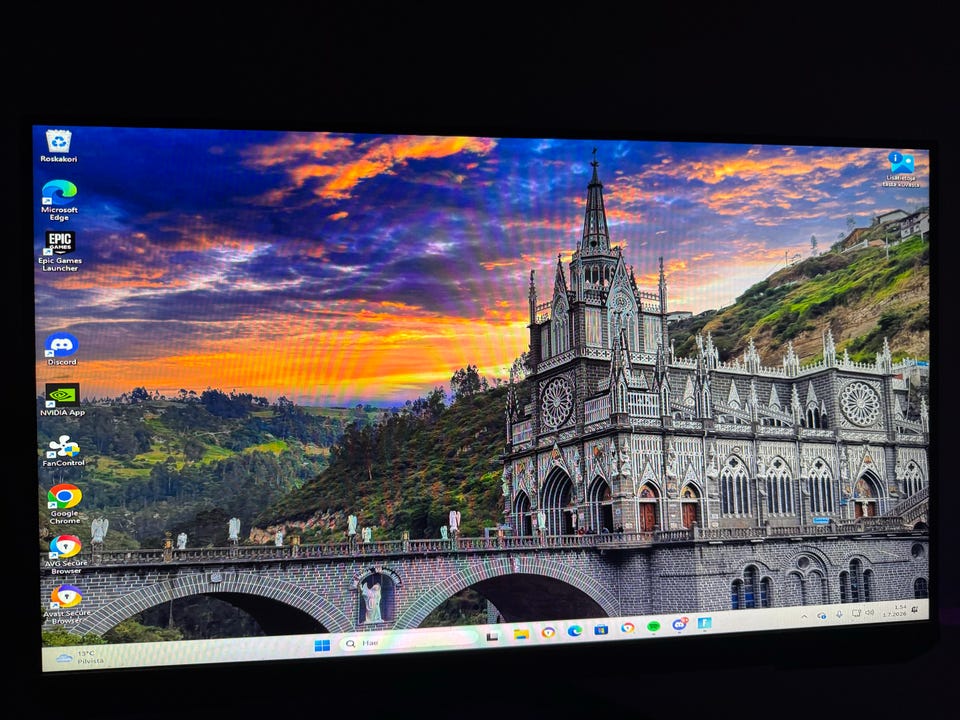Click the Discord desktop shortcut
The image size is (960, 720).
[x=61, y=350]
